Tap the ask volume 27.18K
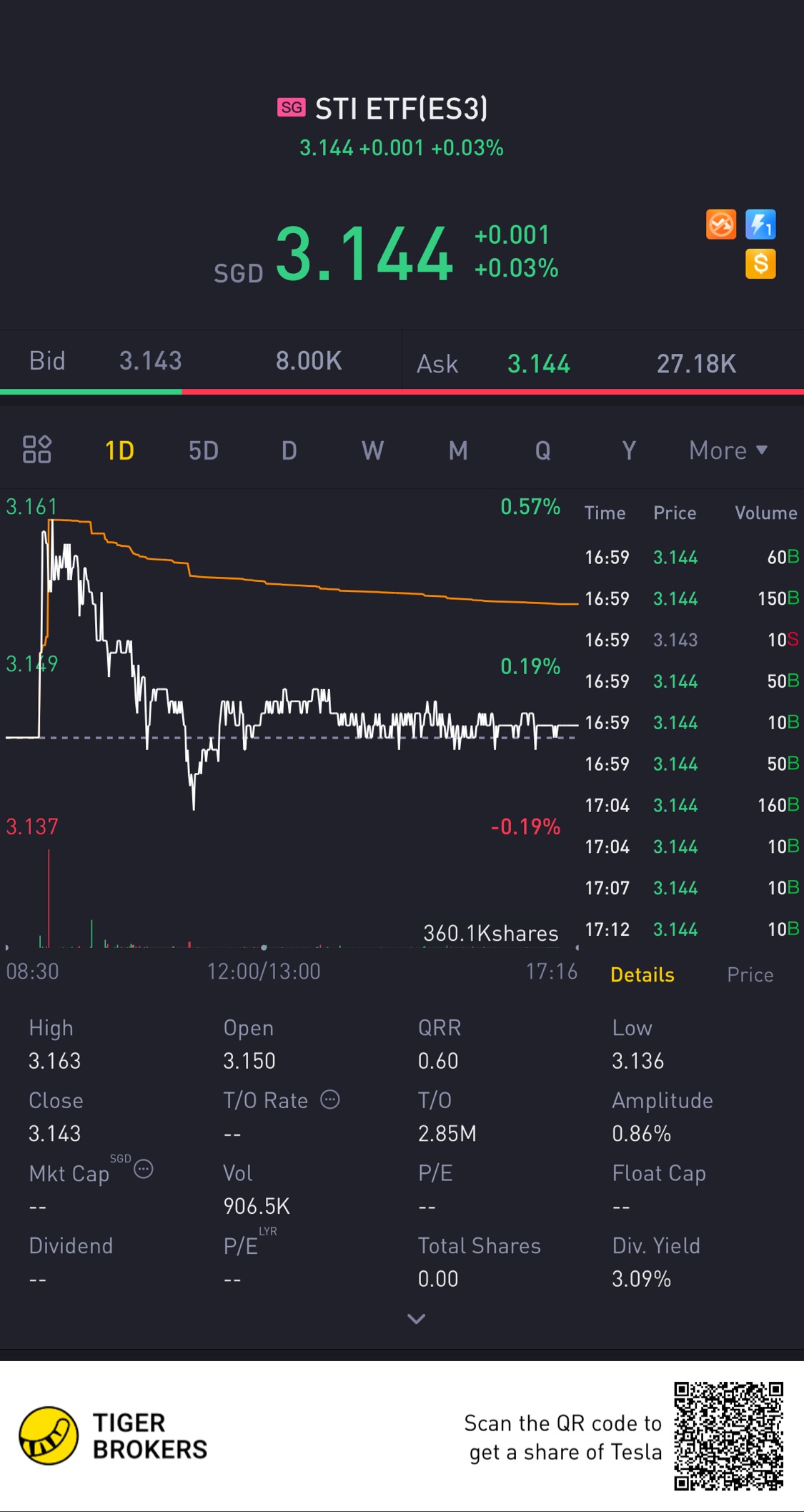 (696, 364)
